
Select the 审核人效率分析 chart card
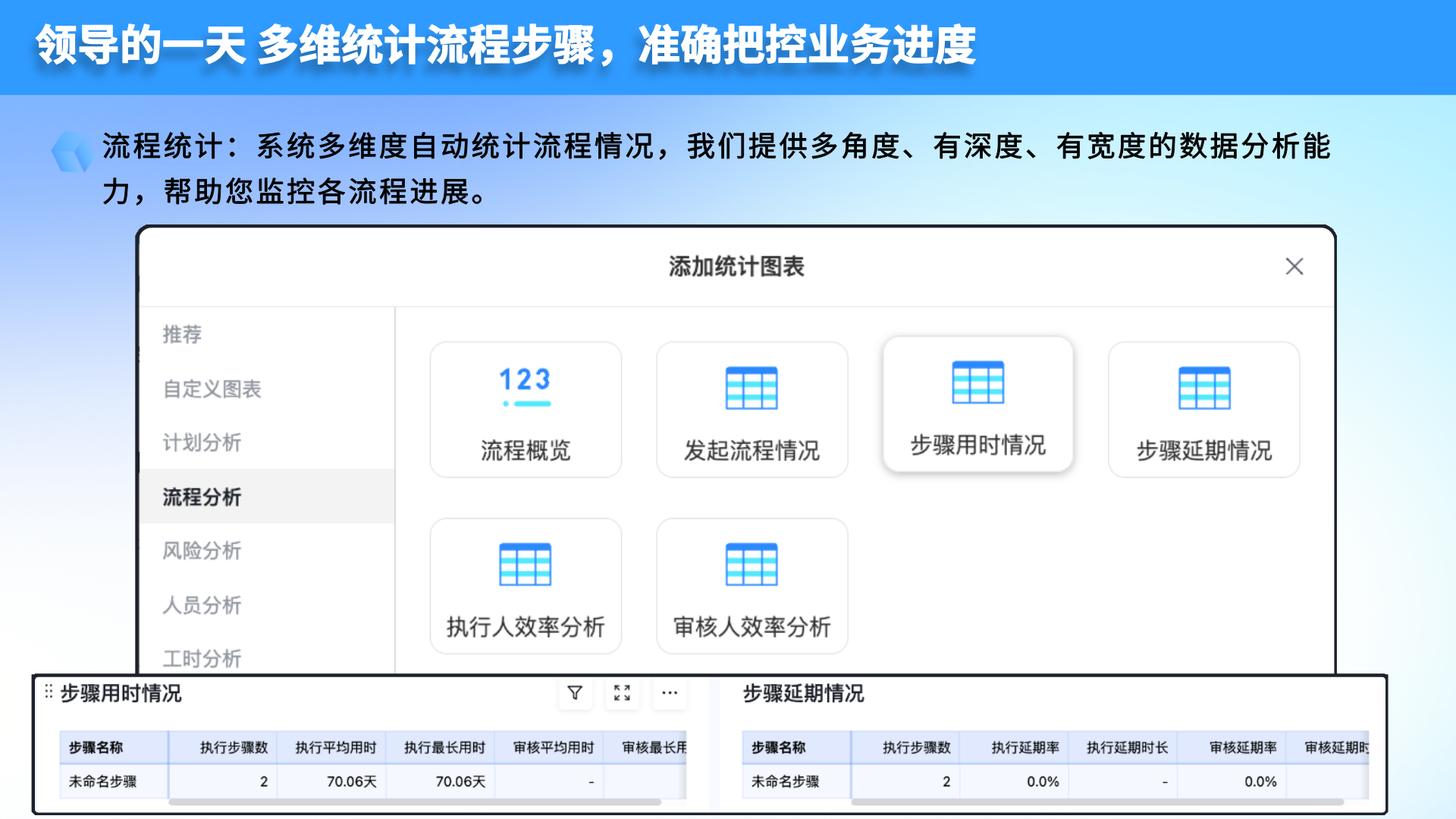click(752, 585)
